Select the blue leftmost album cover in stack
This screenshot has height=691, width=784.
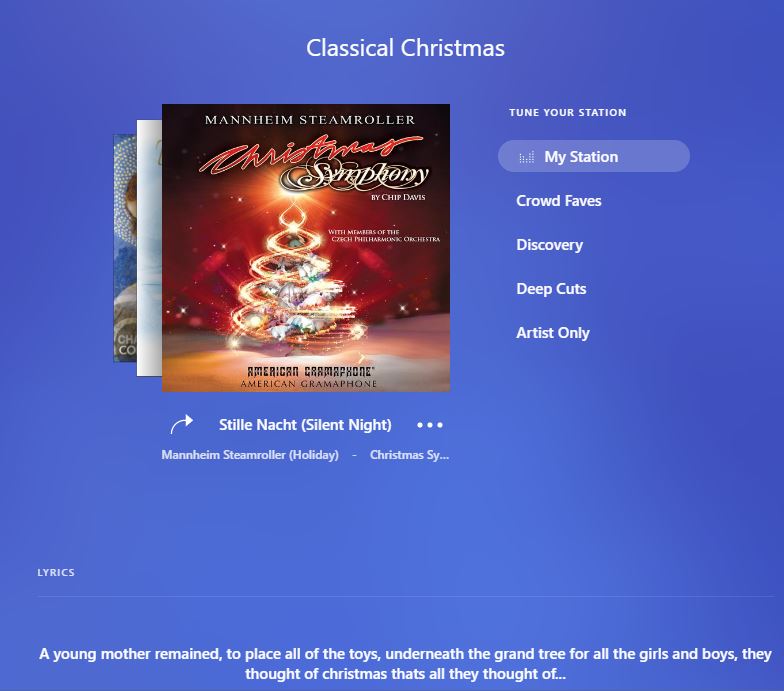(125, 248)
